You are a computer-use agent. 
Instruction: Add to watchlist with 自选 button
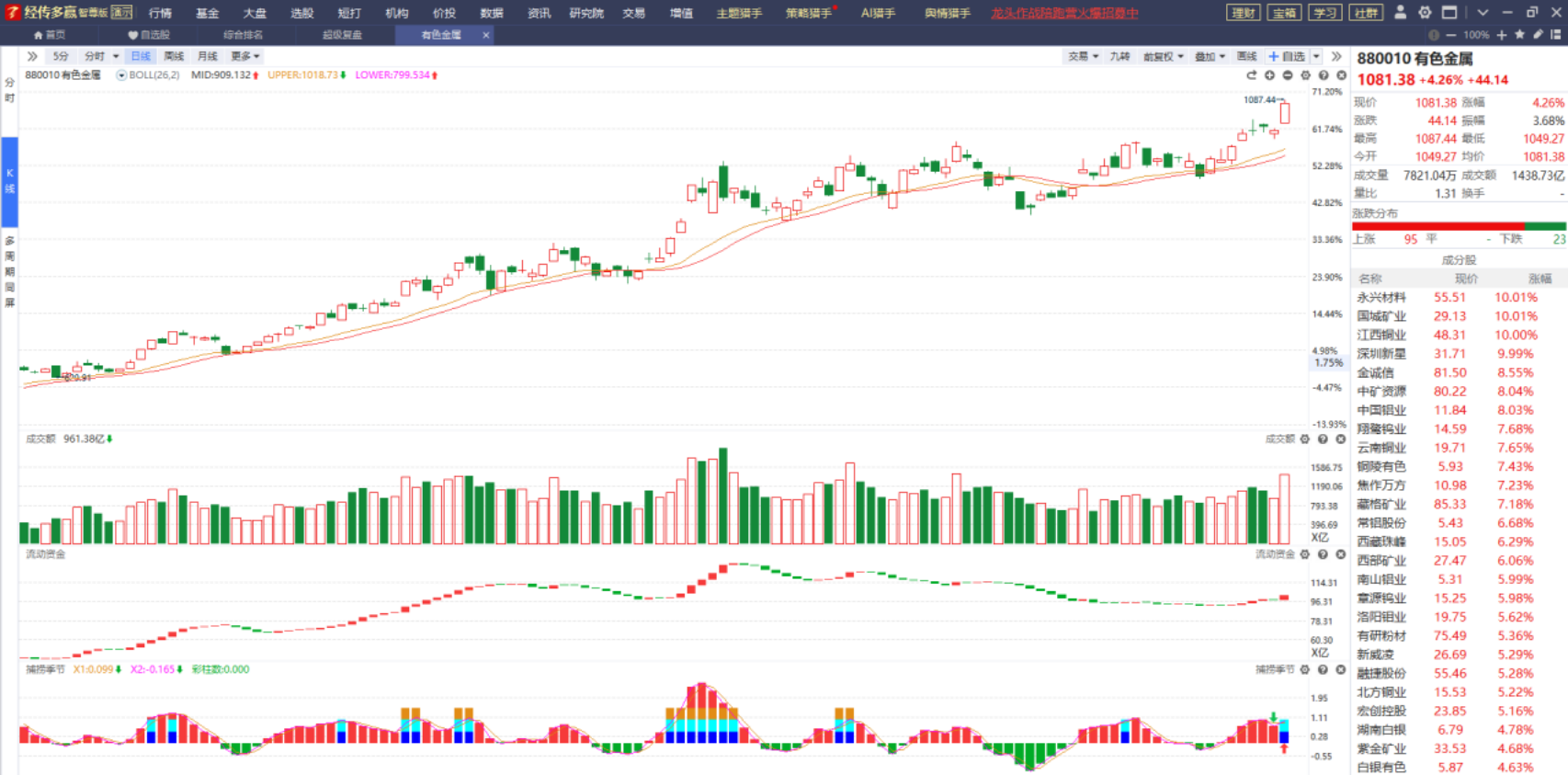click(x=1287, y=57)
